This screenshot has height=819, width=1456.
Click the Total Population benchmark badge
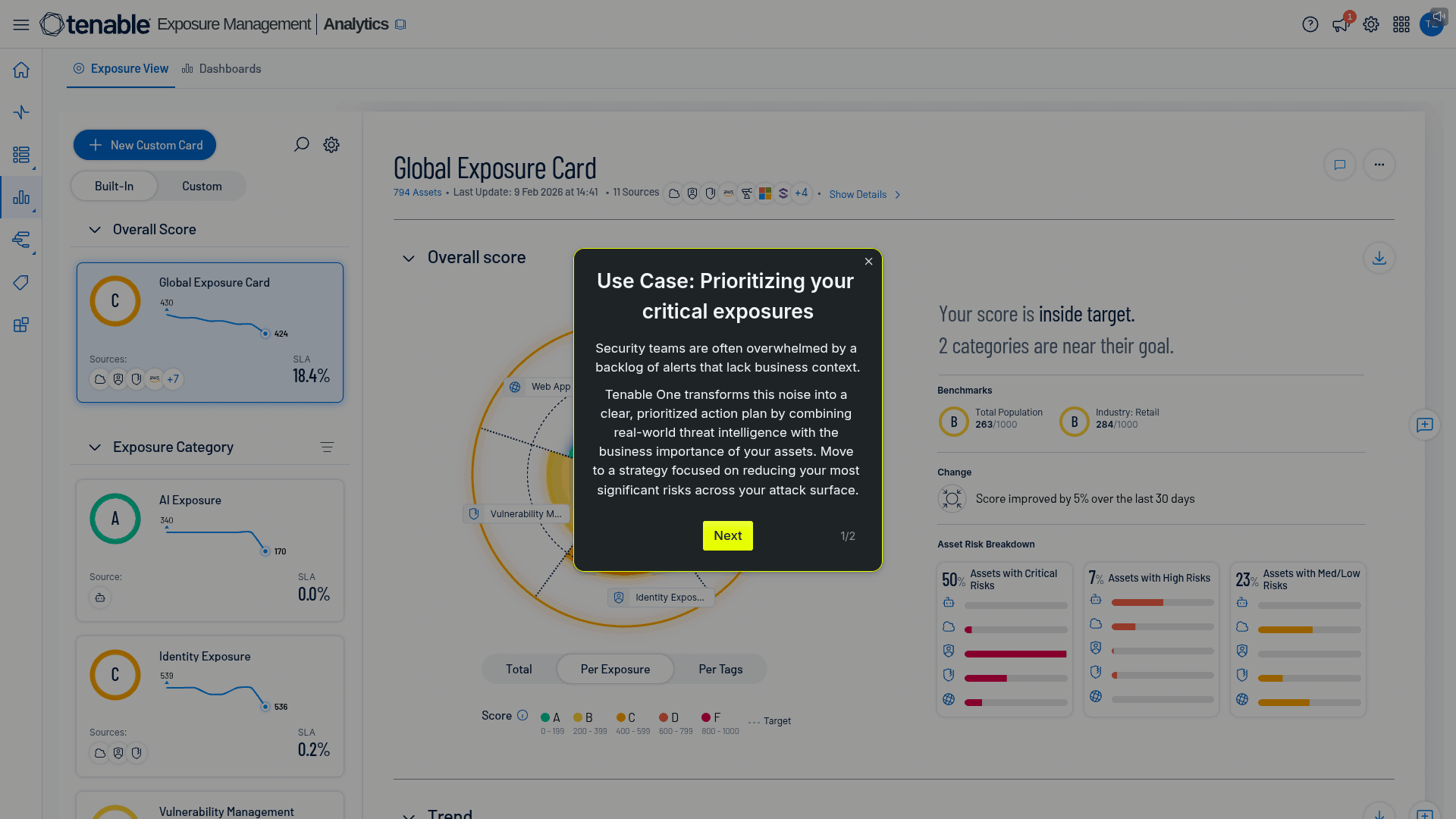(x=954, y=422)
